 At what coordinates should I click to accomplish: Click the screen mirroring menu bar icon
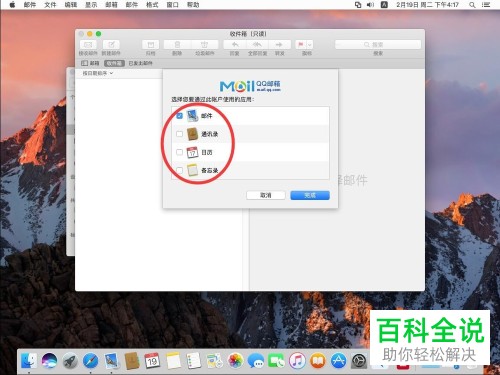pyautogui.click(x=358, y=5)
